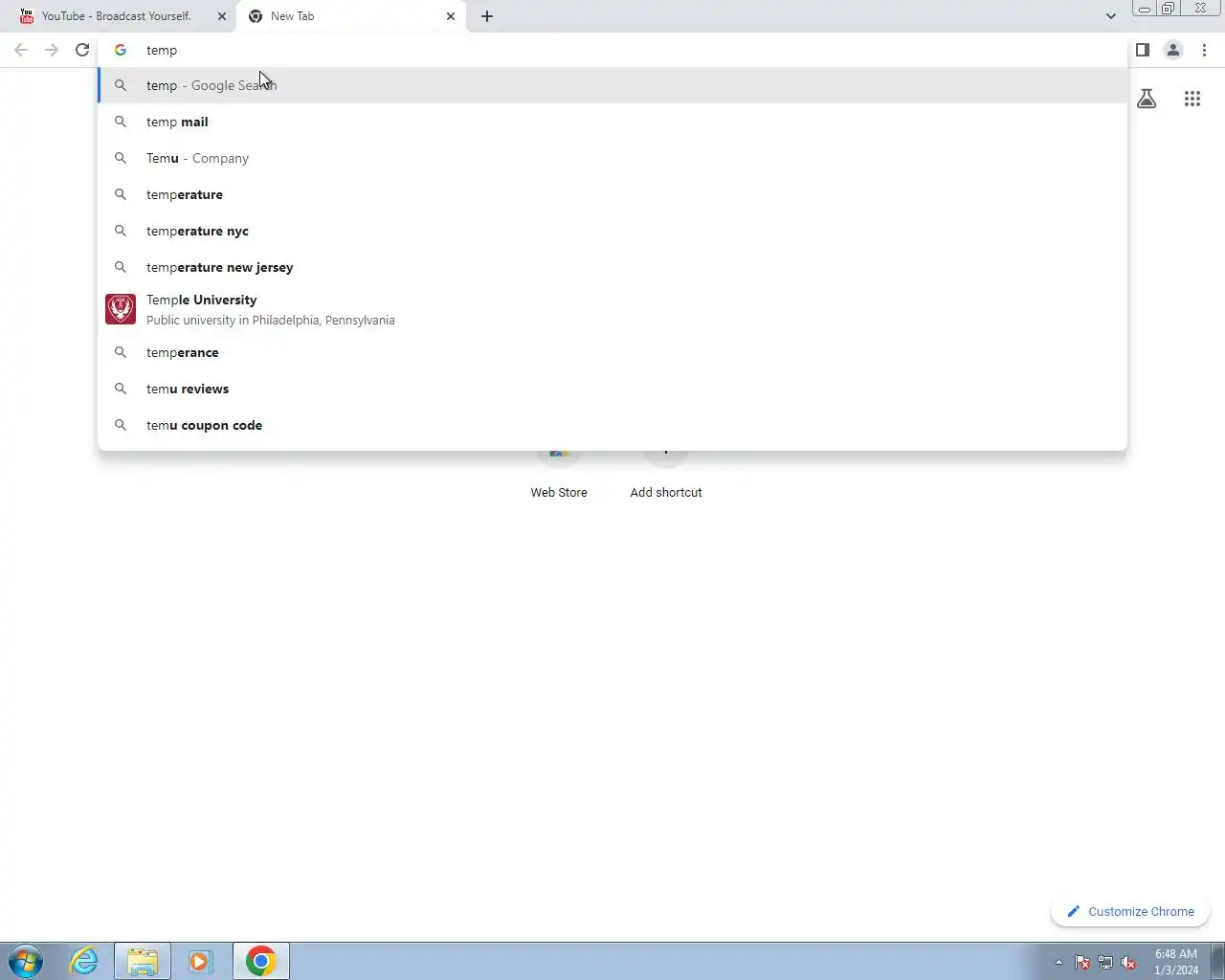
Task: Open Windows Explorer from the taskbar
Action: (x=143, y=961)
